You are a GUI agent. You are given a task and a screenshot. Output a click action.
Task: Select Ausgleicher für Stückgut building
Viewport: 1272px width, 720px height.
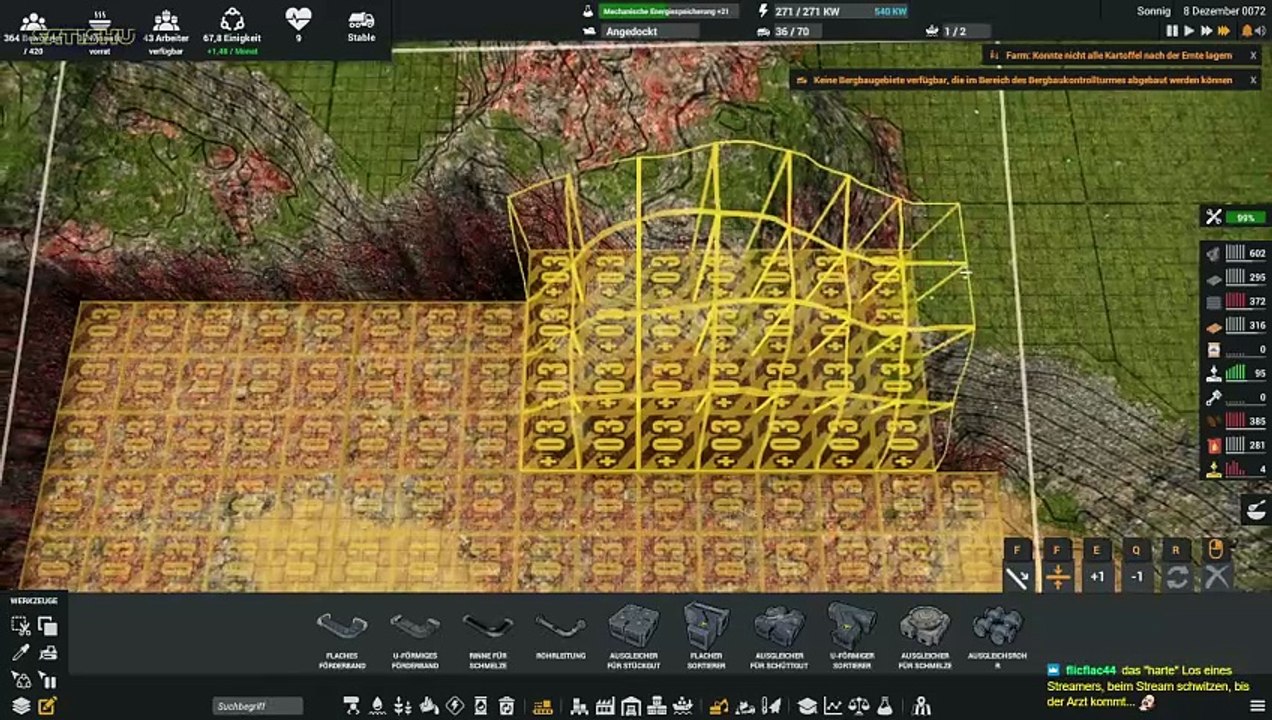(634, 636)
